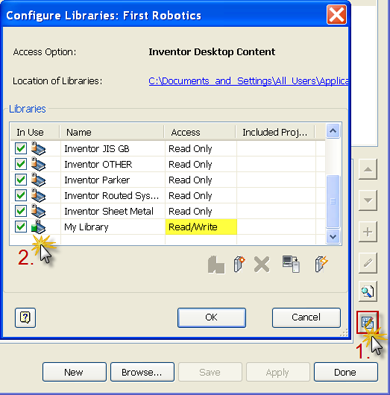Select the Inventor Parker row name
This screenshot has height=395, width=390.
pos(97,180)
